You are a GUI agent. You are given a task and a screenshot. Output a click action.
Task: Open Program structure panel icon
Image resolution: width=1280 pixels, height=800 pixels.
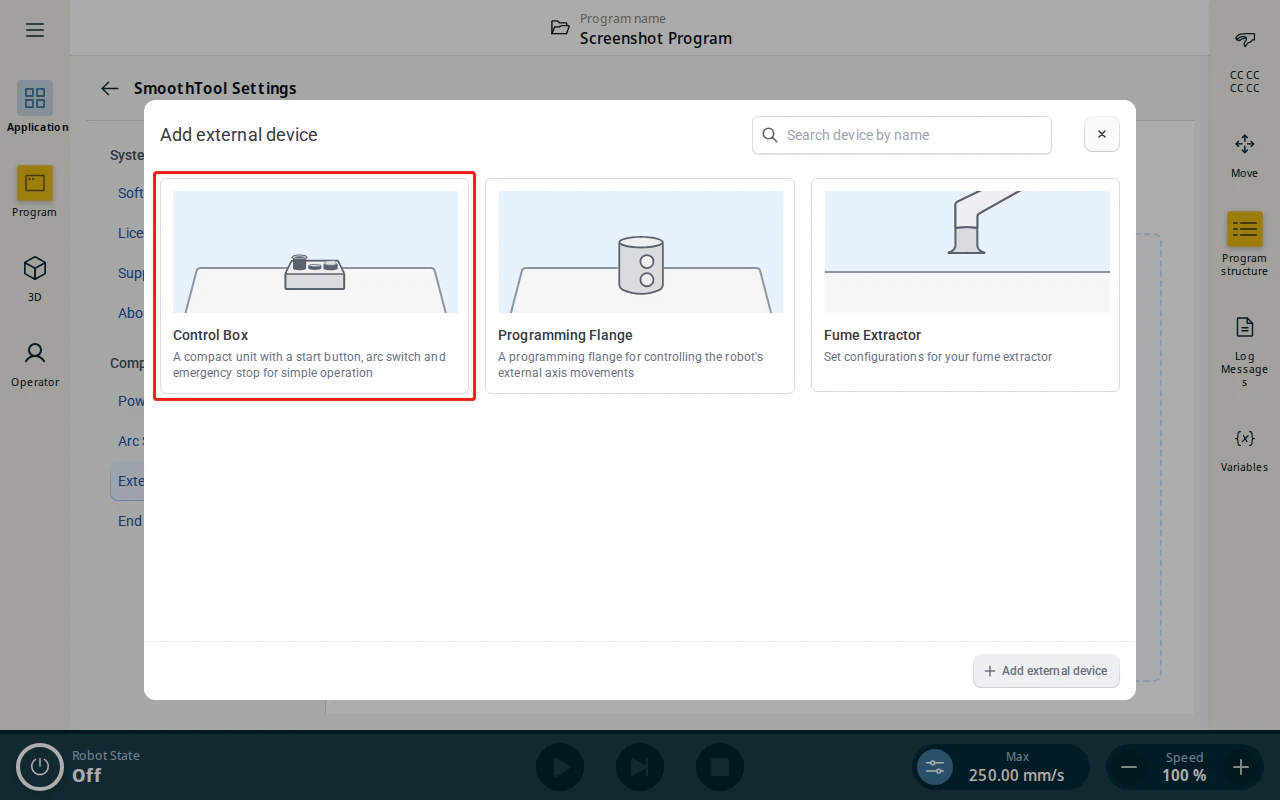pos(1245,229)
